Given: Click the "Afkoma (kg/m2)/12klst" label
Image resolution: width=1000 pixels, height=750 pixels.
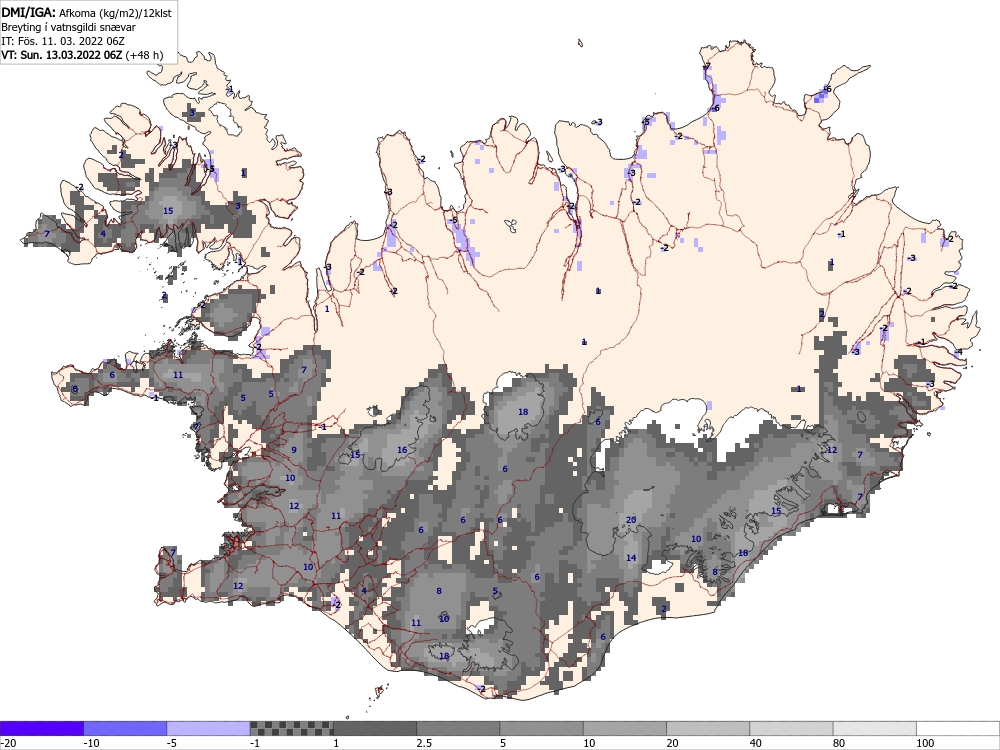Looking at the screenshot, I should [x=115, y=13].
